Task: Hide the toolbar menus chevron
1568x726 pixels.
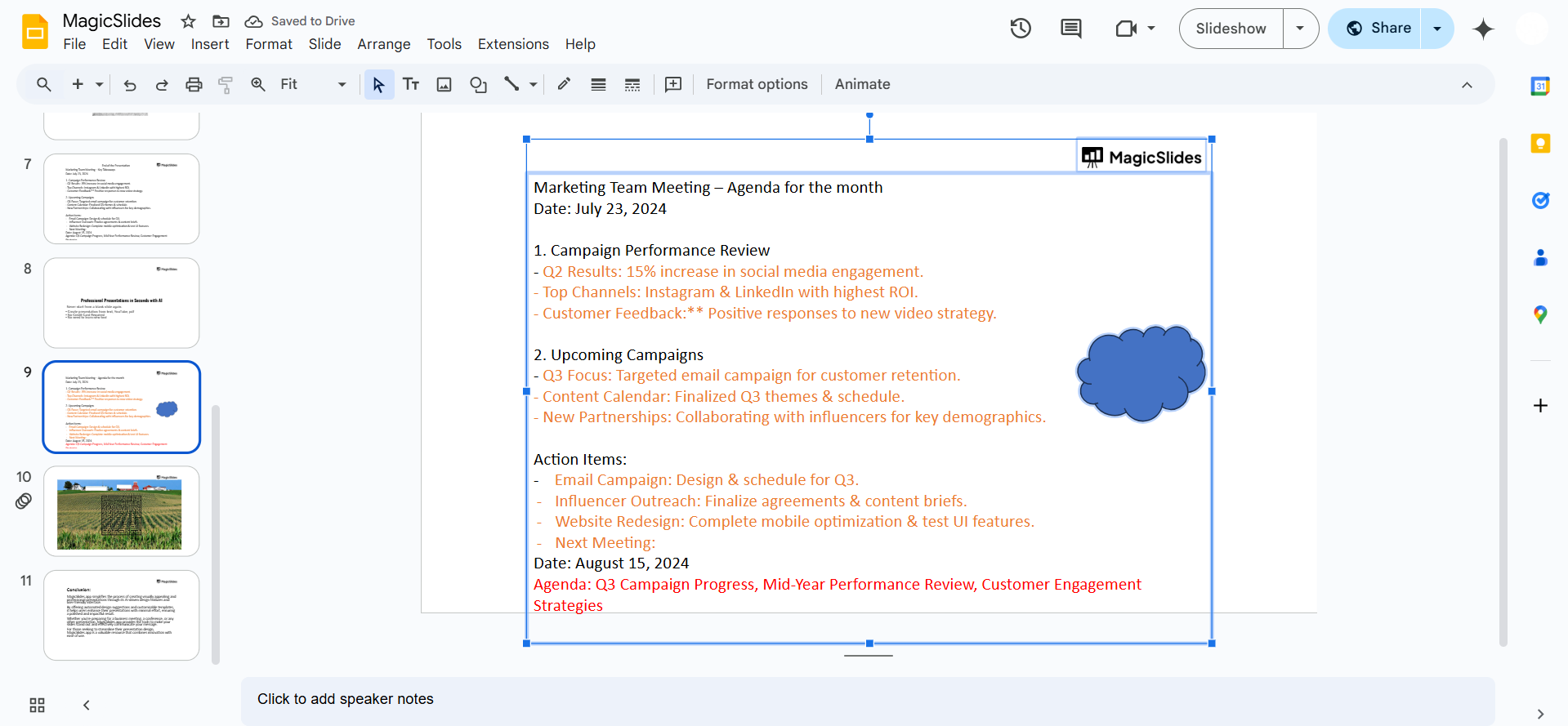Action: click(x=1467, y=85)
